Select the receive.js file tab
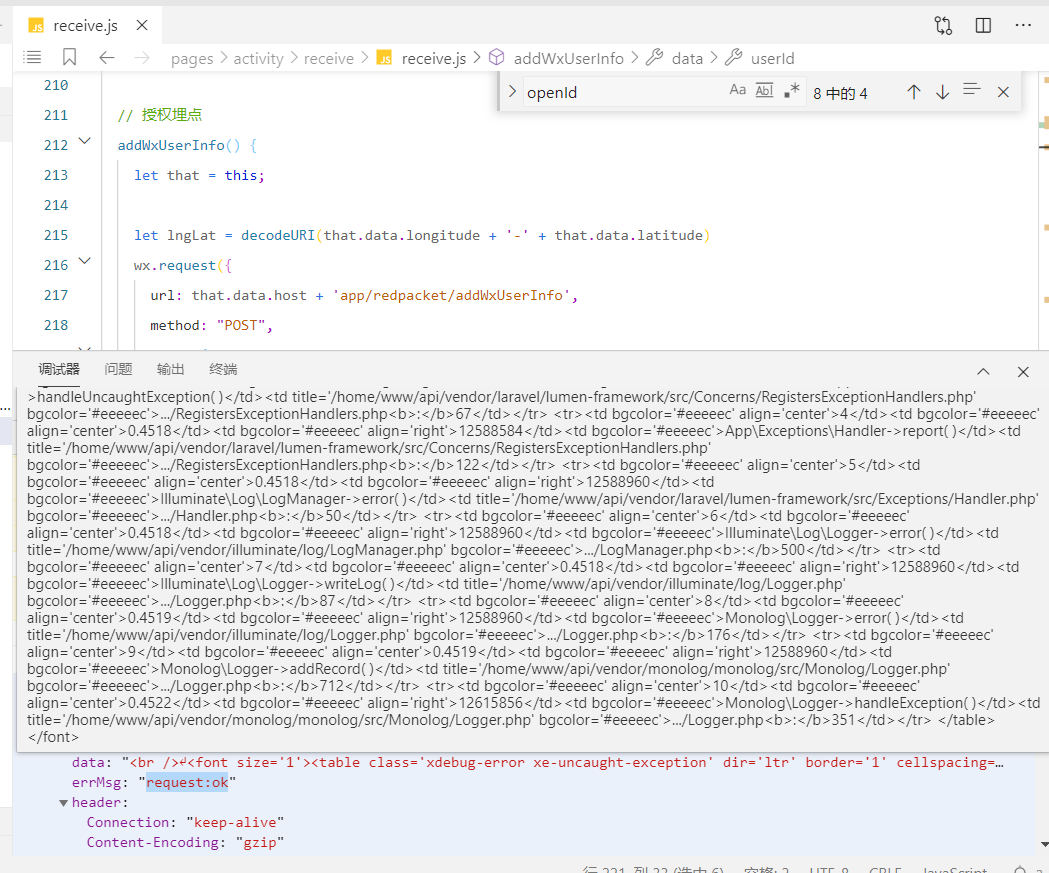This screenshot has width=1049, height=873. (85, 25)
